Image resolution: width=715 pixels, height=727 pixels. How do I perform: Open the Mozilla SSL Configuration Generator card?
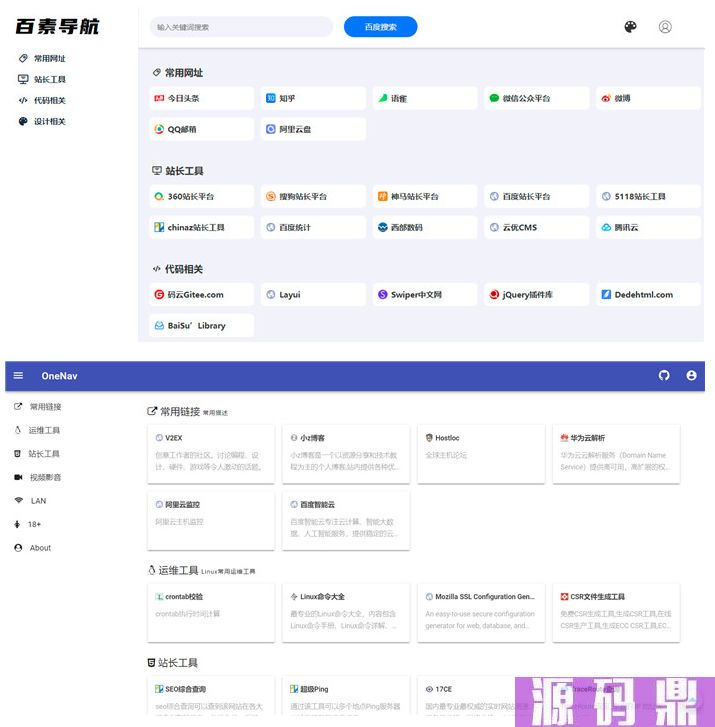coord(481,613)
